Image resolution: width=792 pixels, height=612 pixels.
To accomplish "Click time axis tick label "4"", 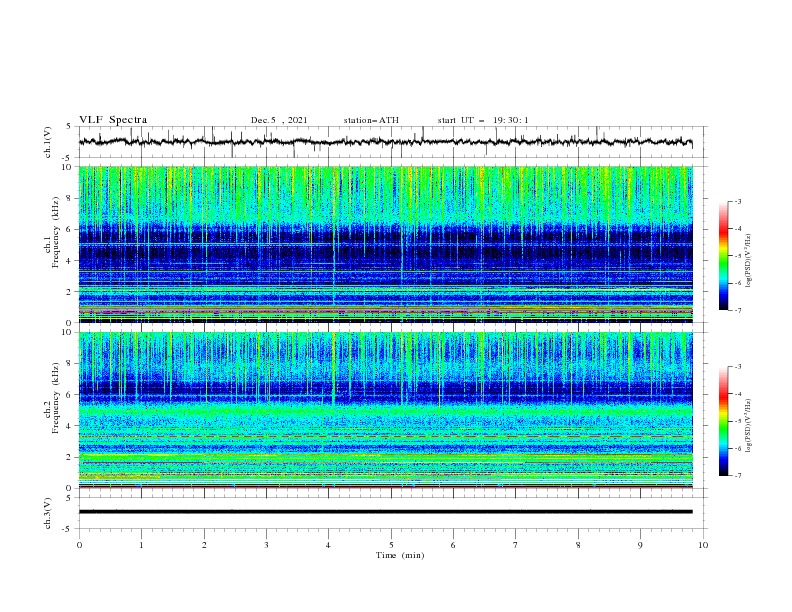I will click(329, 545).
